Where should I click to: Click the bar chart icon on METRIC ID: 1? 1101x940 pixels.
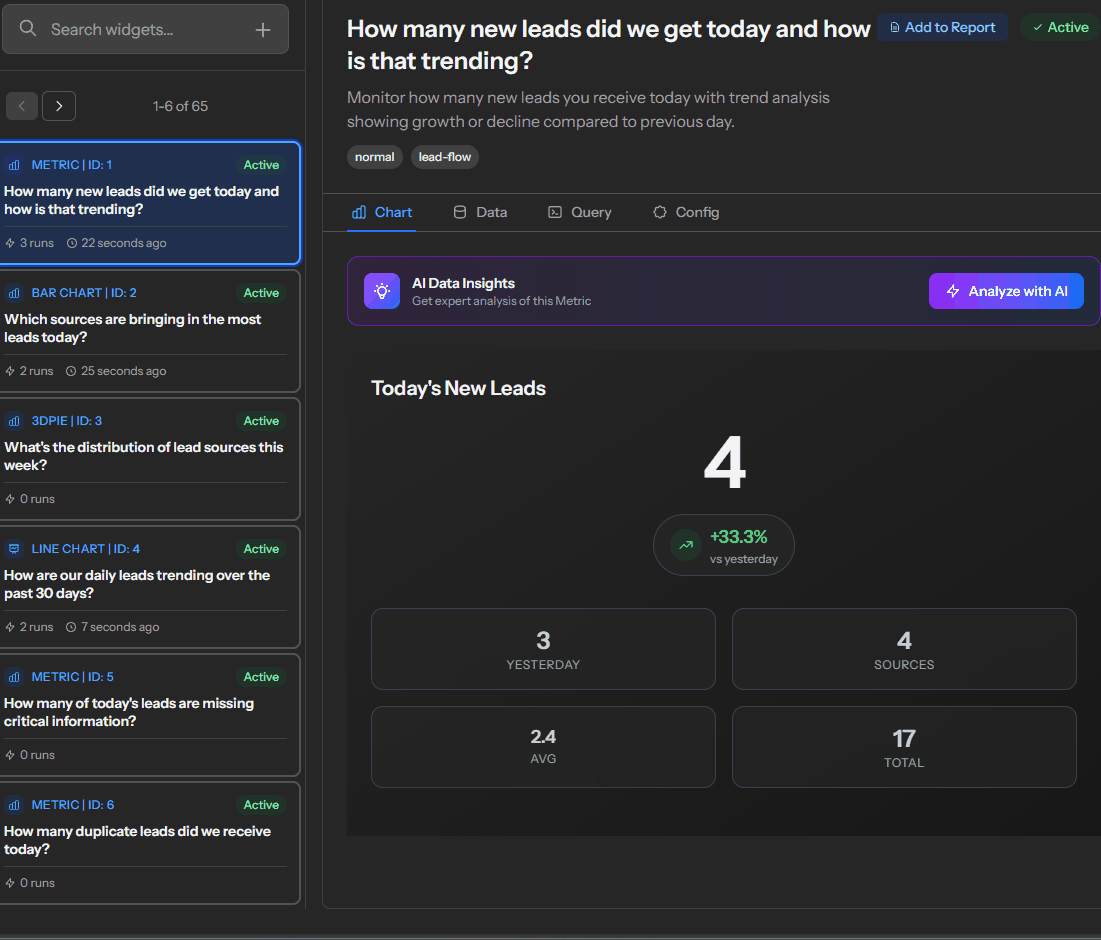click(14, 164)
